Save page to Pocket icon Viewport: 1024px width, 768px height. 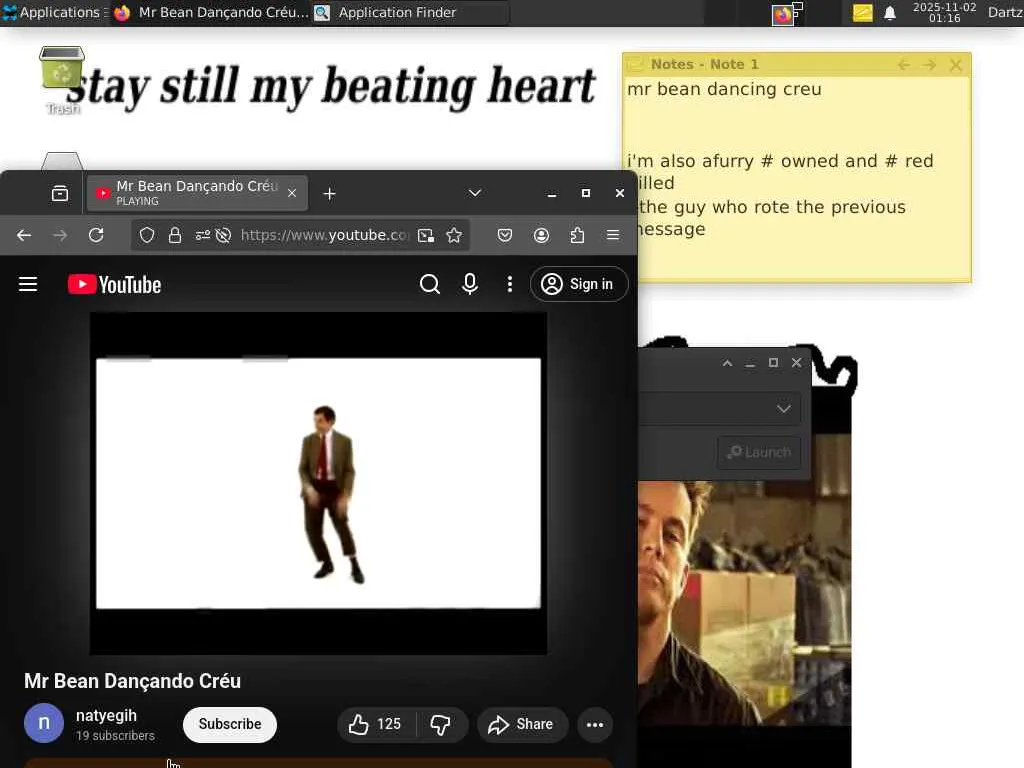(x=505, y=235)
